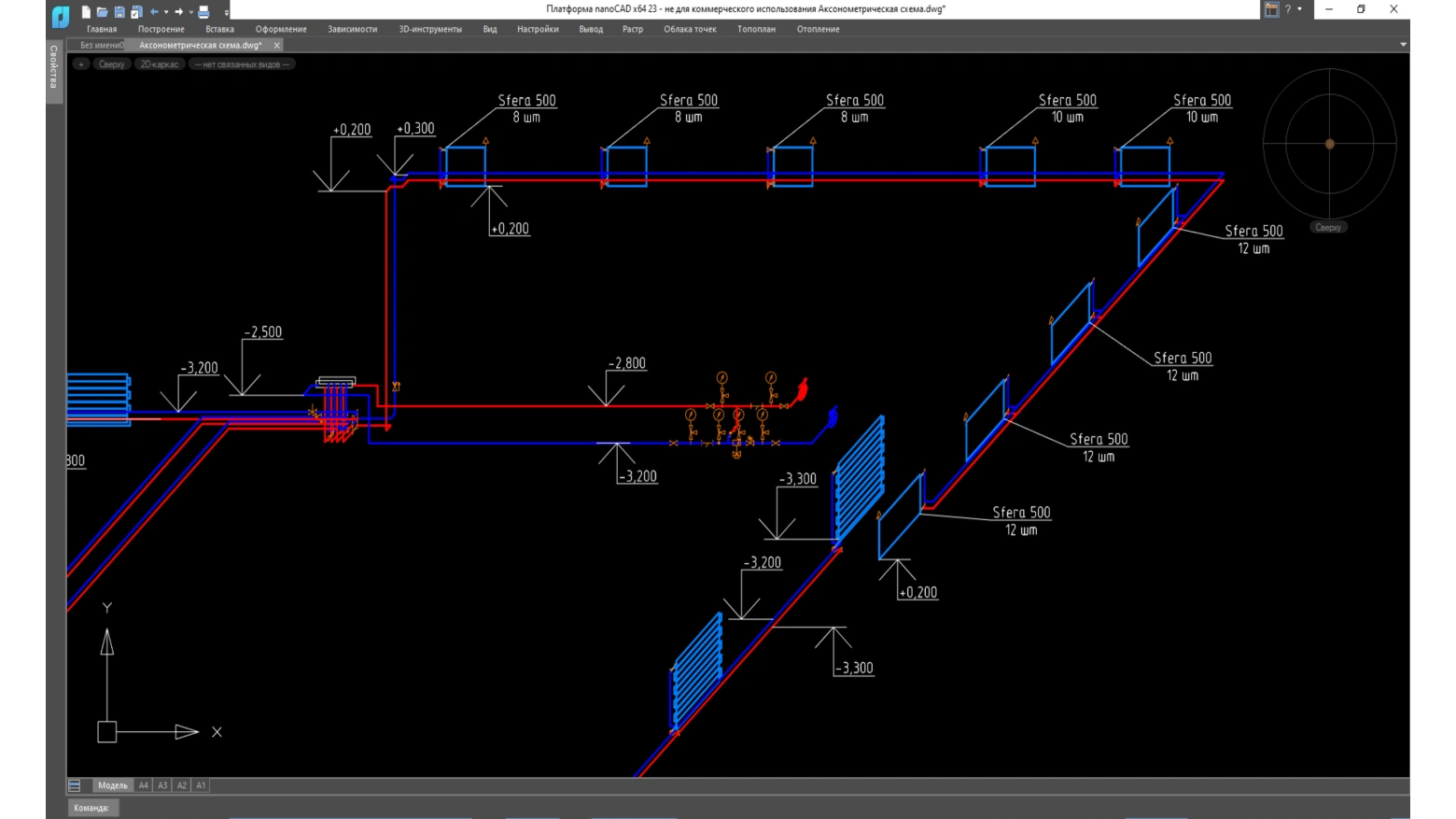Click the Сверху view control button
1456x819 pixels.
111,64
